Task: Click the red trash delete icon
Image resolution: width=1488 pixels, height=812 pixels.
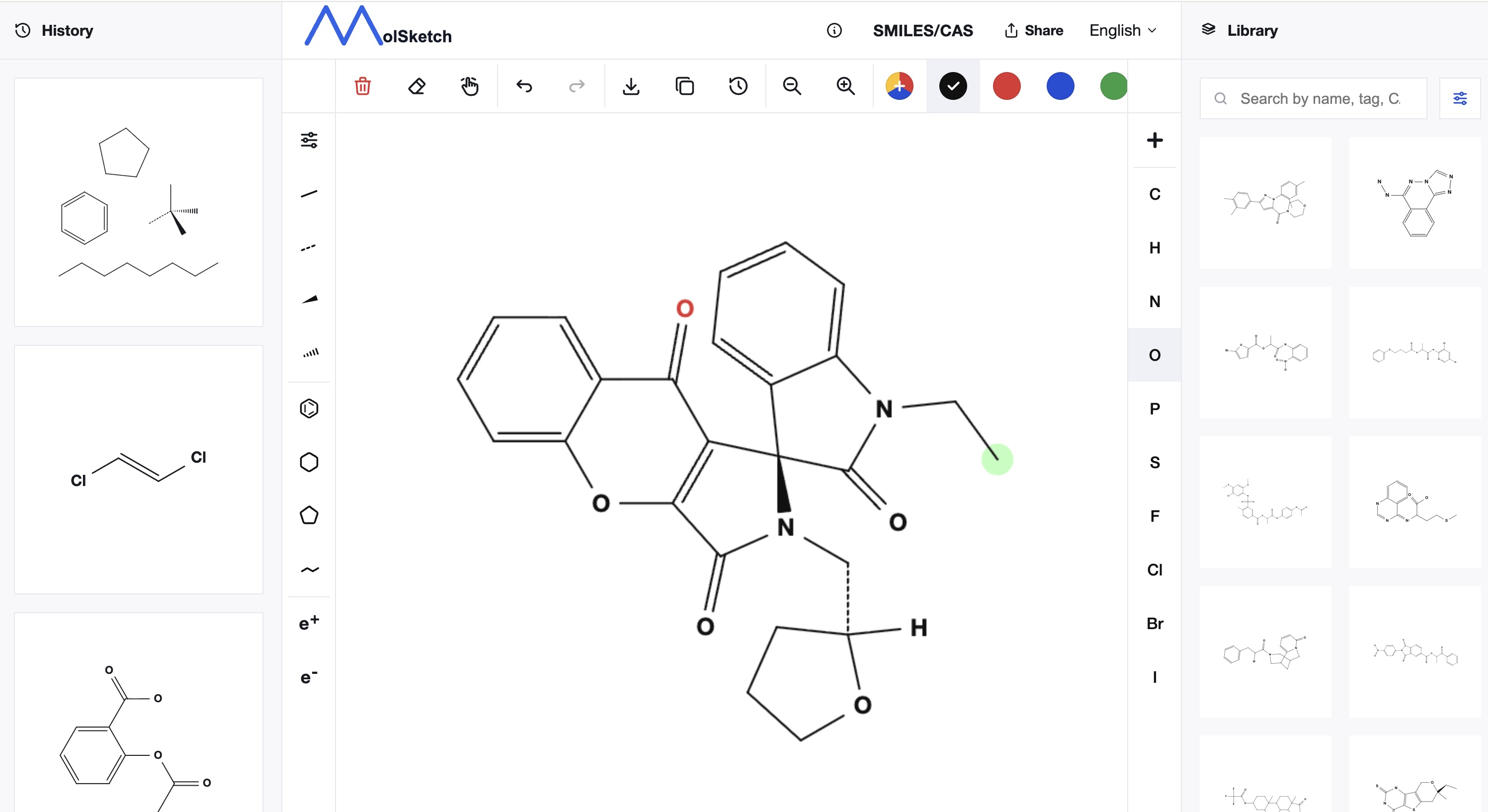Action: (x=362, y=86)
